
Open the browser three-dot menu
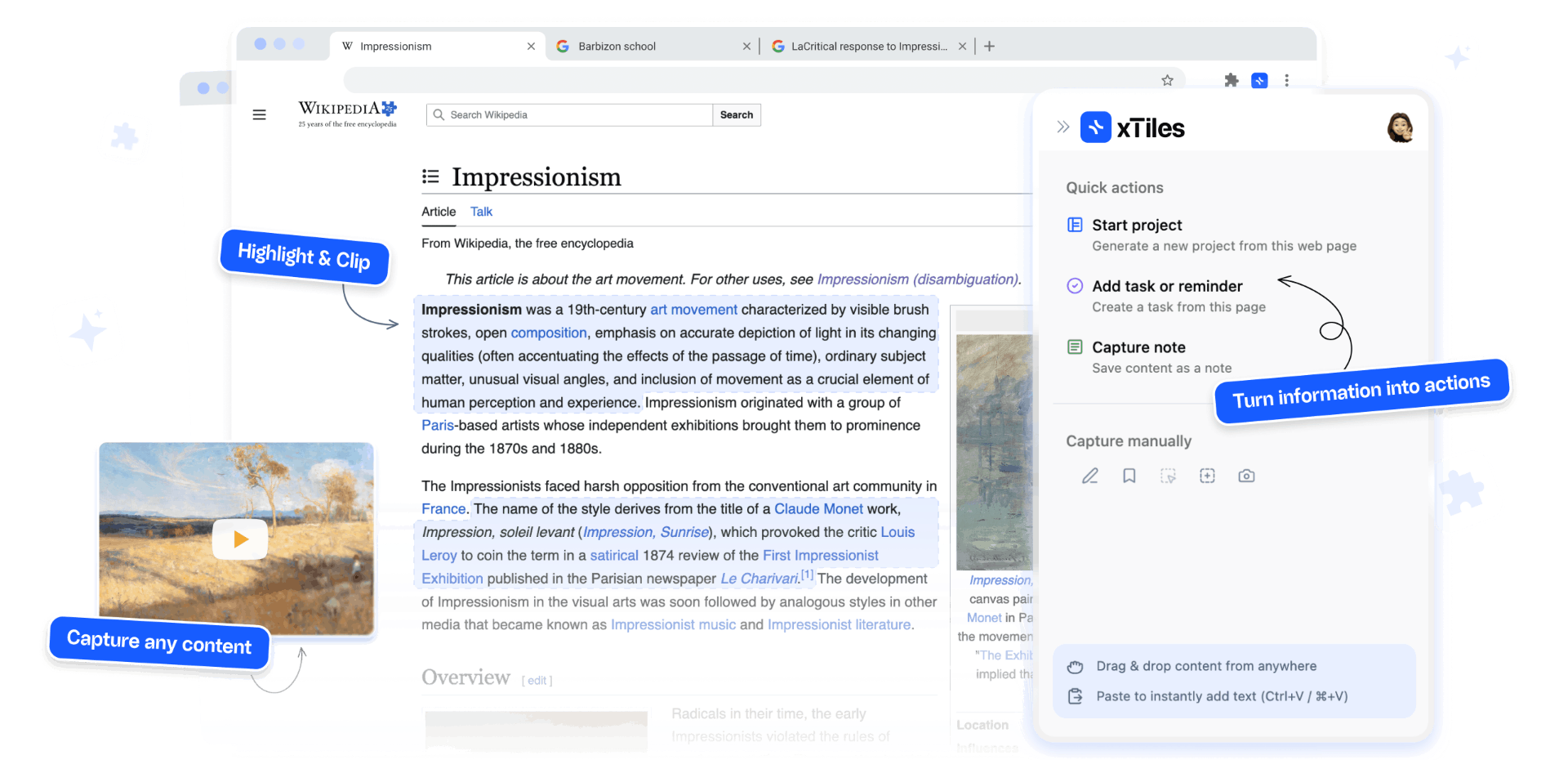click(x=1286, y=80)
